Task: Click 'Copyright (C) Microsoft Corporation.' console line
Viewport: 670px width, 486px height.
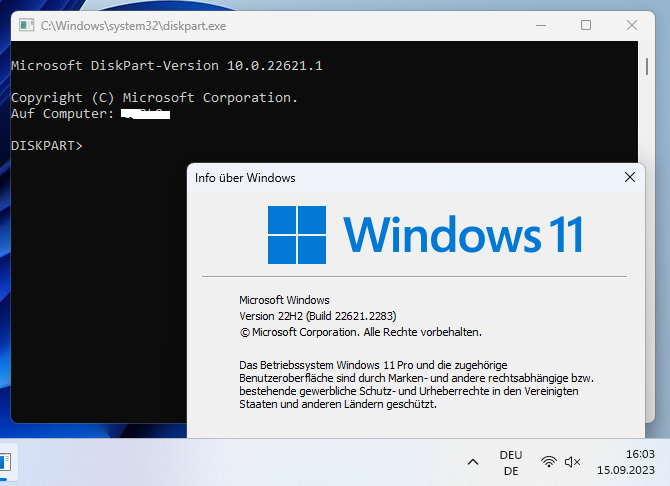Action: pos(154,97)
